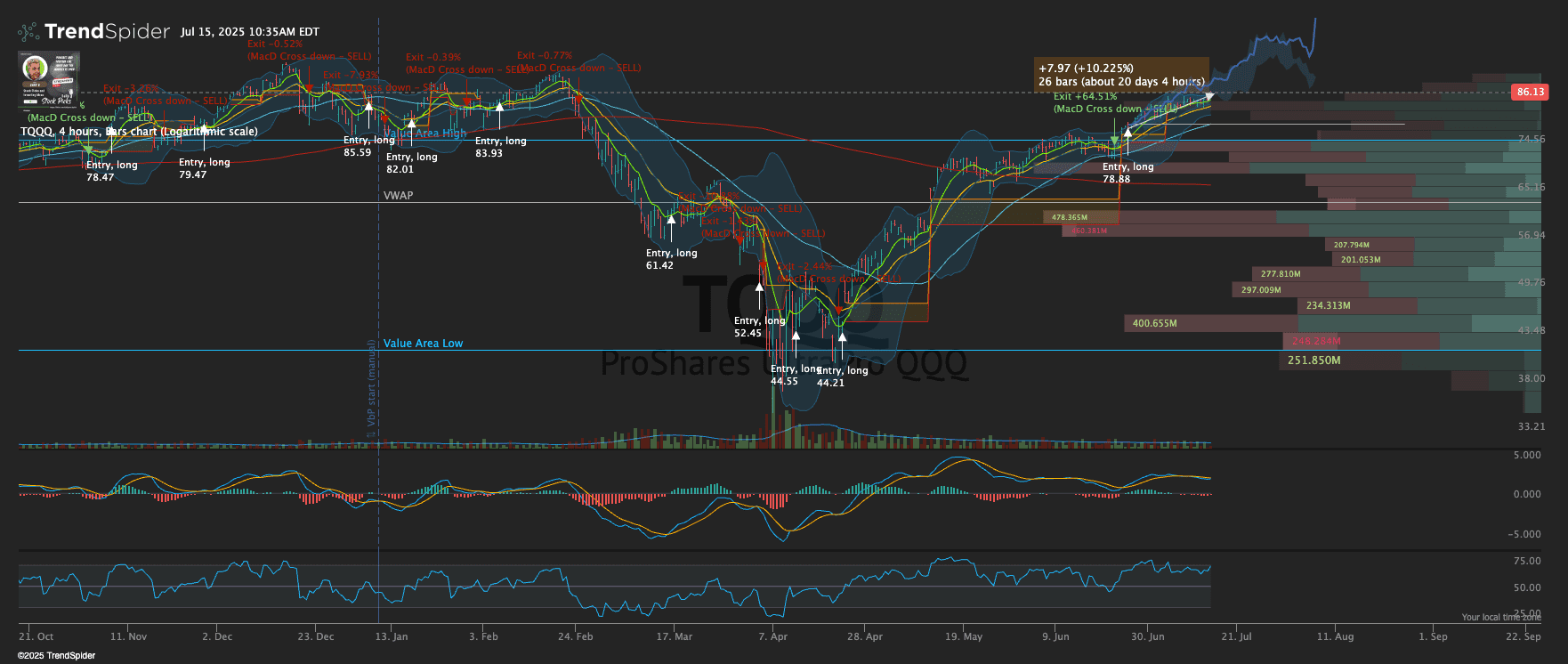Click the '24. Feb' date axis label
The width and height of the screenshot is (1568, 664).
click(576, 637)
